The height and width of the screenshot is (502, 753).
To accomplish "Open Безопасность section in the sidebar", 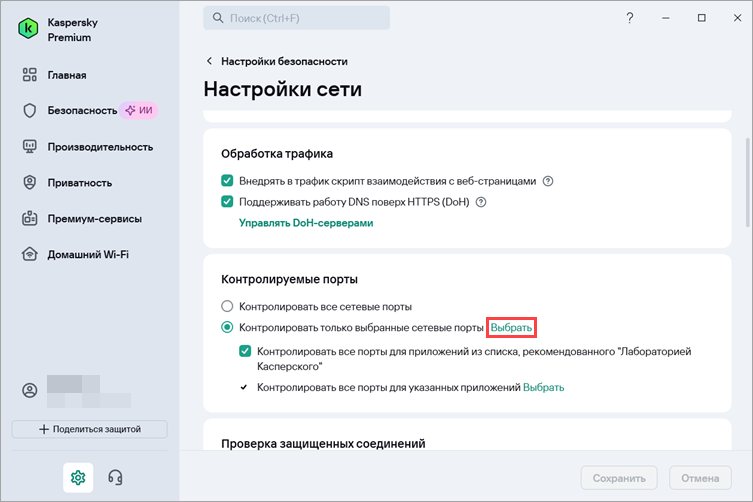I will [x=82, y=110].
